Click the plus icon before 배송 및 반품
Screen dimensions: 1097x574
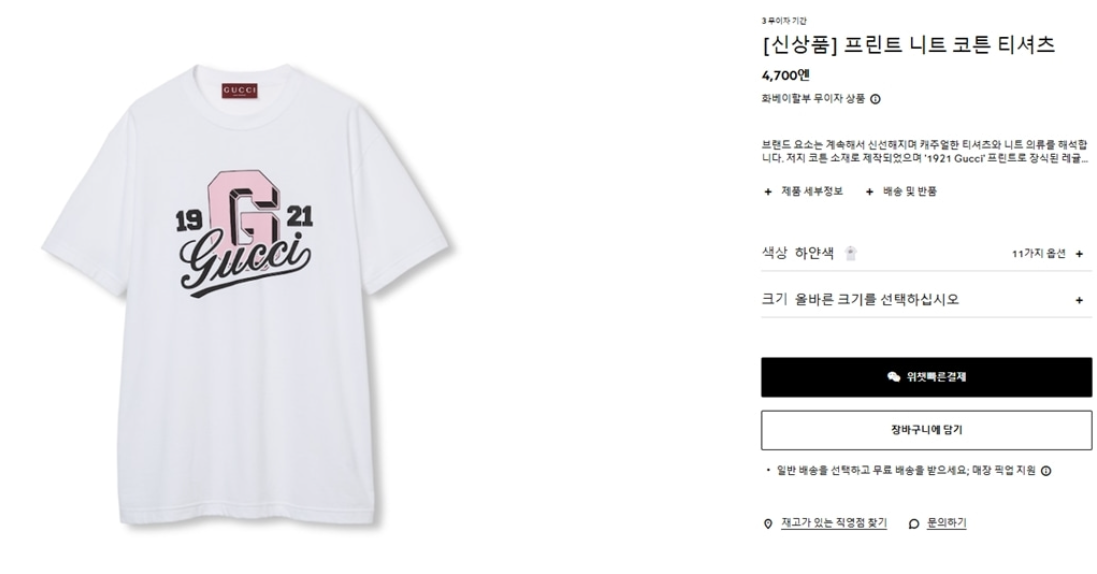(x=870, y=192)
